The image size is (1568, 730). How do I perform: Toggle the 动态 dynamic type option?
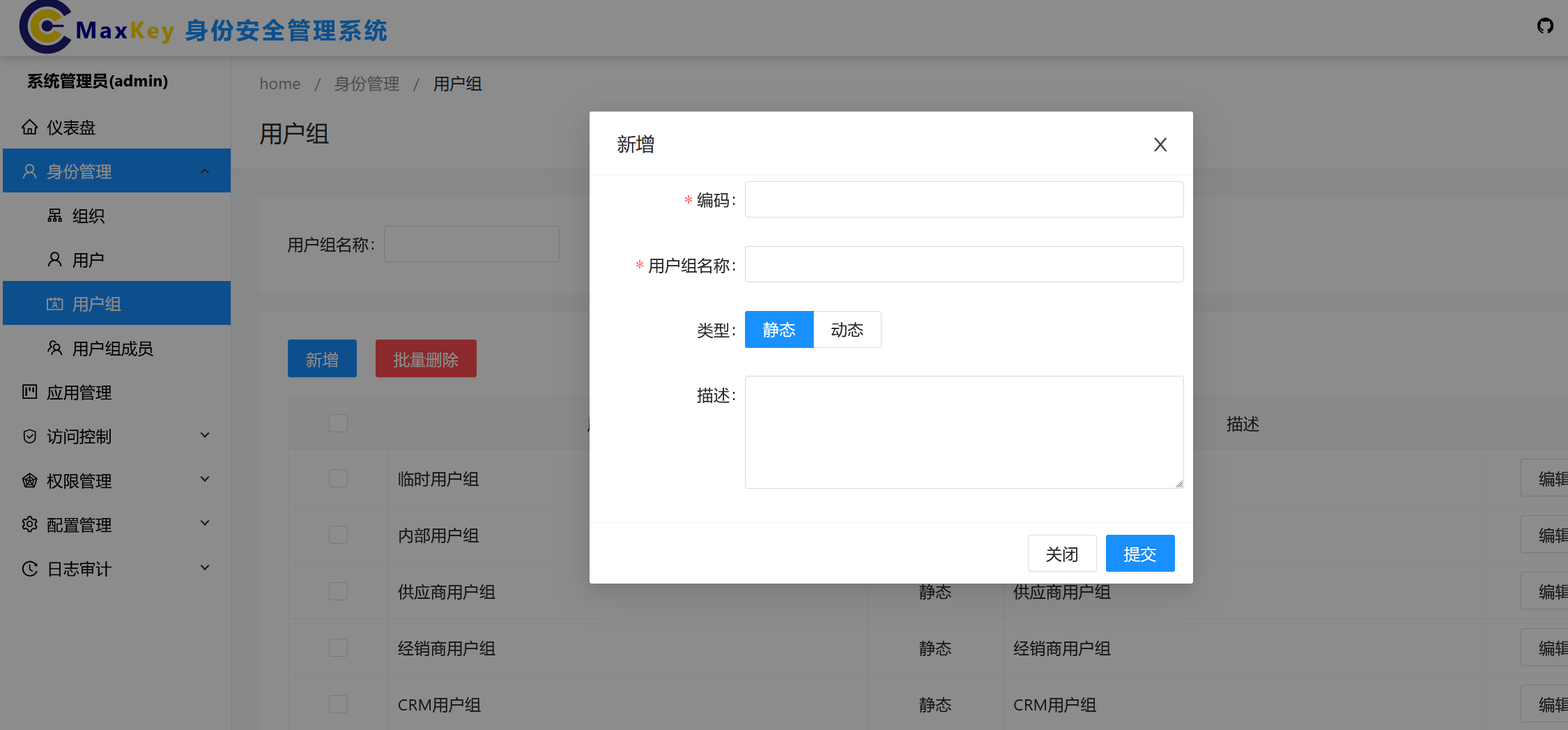pyautogui.click(x=847, y=329)
